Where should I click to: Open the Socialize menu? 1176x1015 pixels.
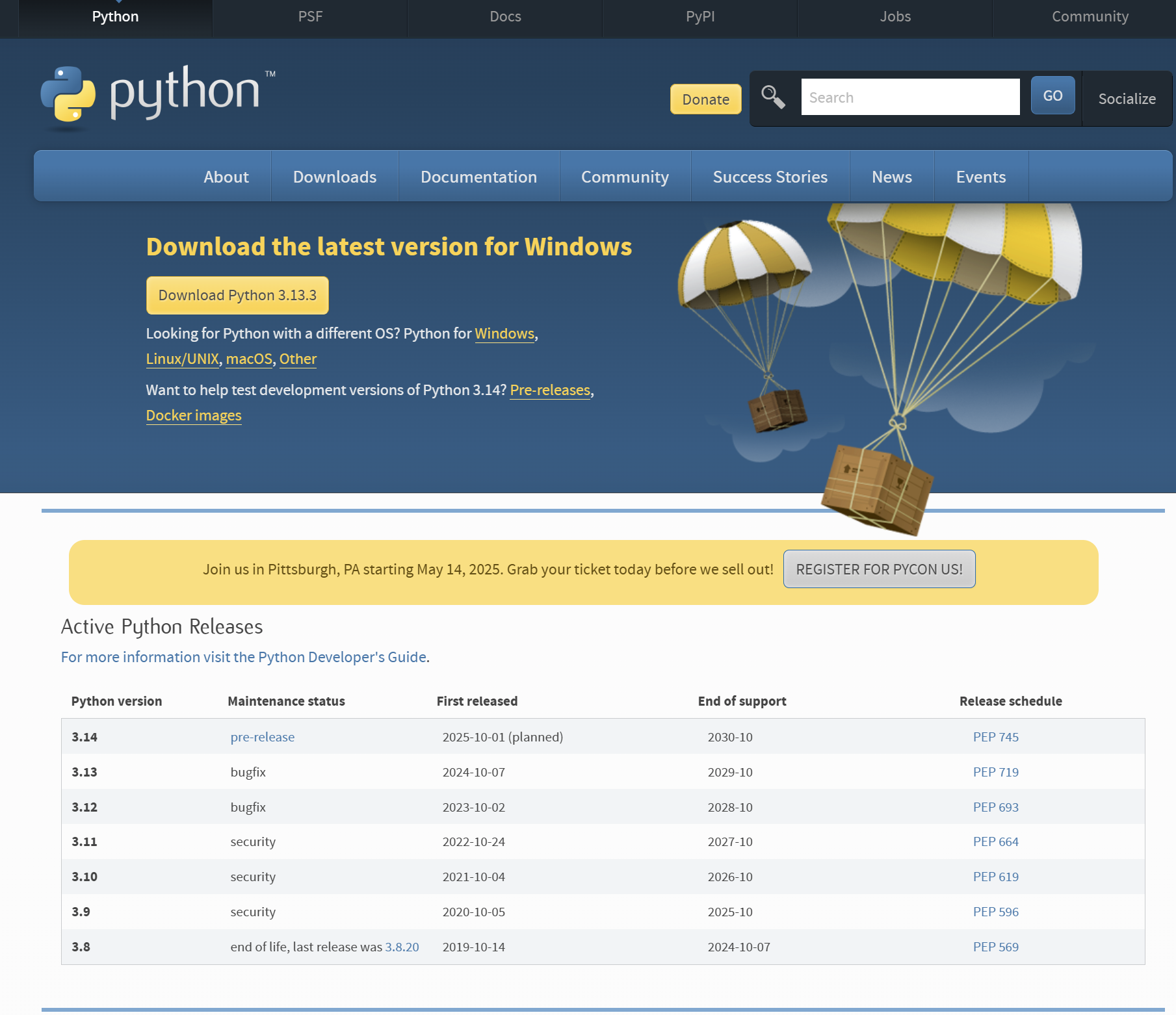(1127, 99)
